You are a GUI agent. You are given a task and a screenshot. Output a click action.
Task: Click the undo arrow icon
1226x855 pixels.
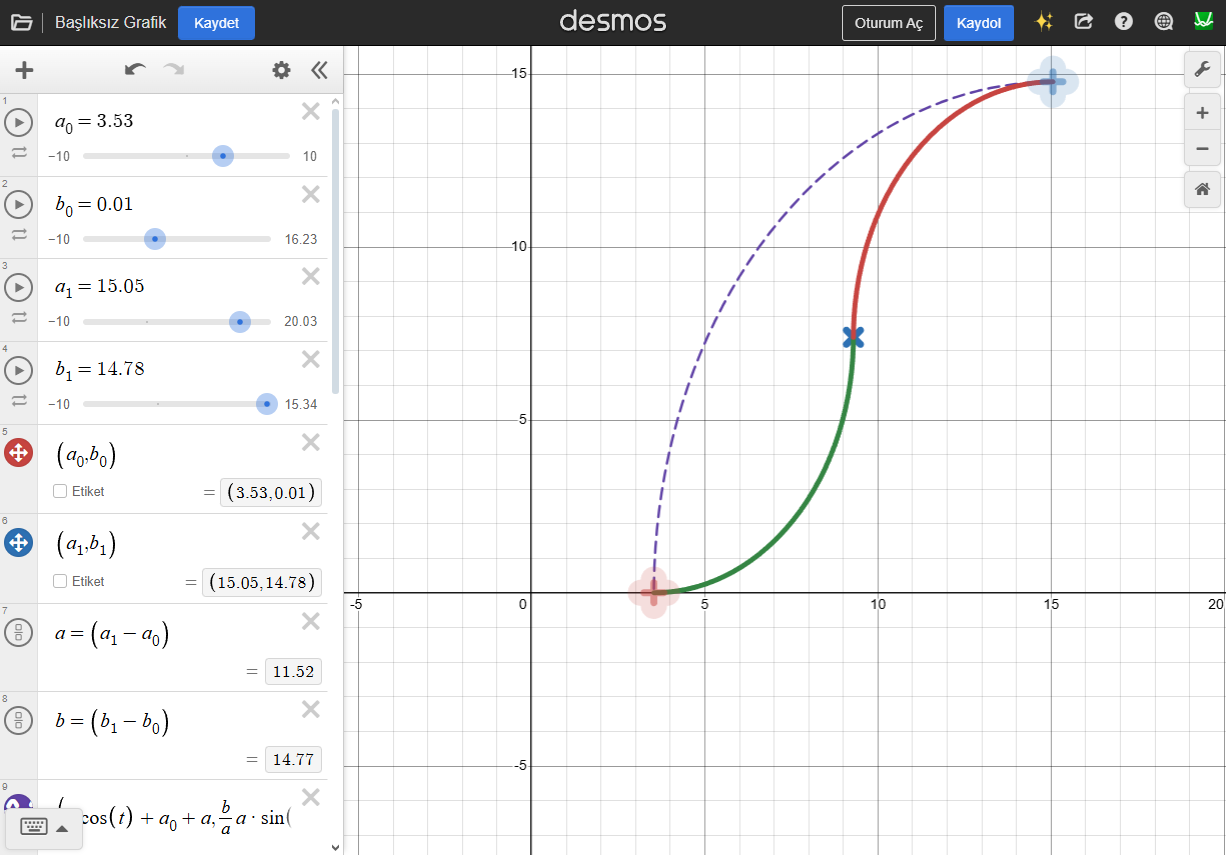click(137, 69)
